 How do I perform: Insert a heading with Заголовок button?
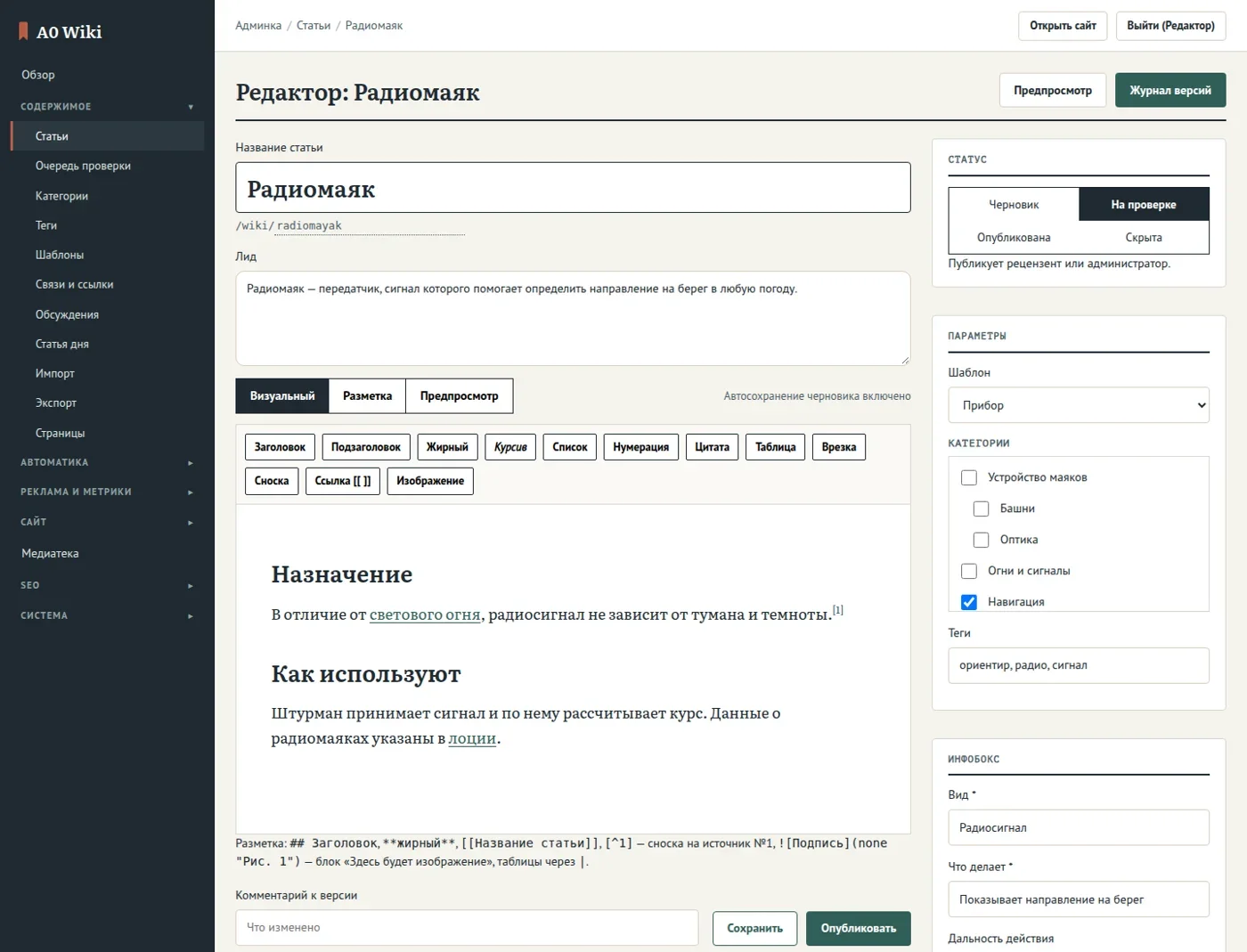pos(280,447)
